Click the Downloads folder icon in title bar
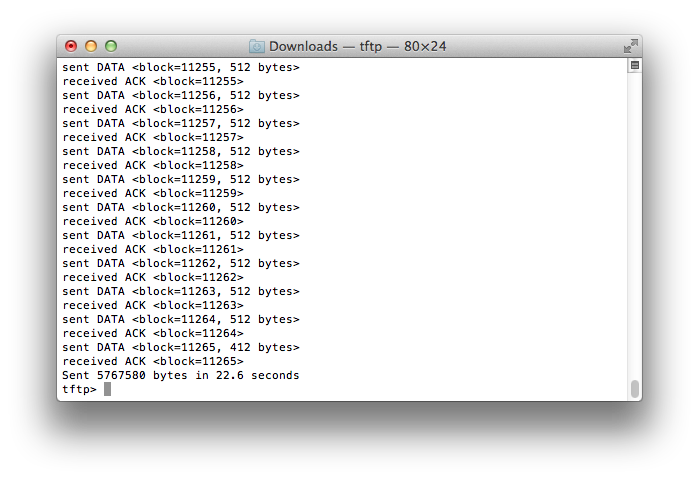Screen dimensions: 699x480 (256, 46)
